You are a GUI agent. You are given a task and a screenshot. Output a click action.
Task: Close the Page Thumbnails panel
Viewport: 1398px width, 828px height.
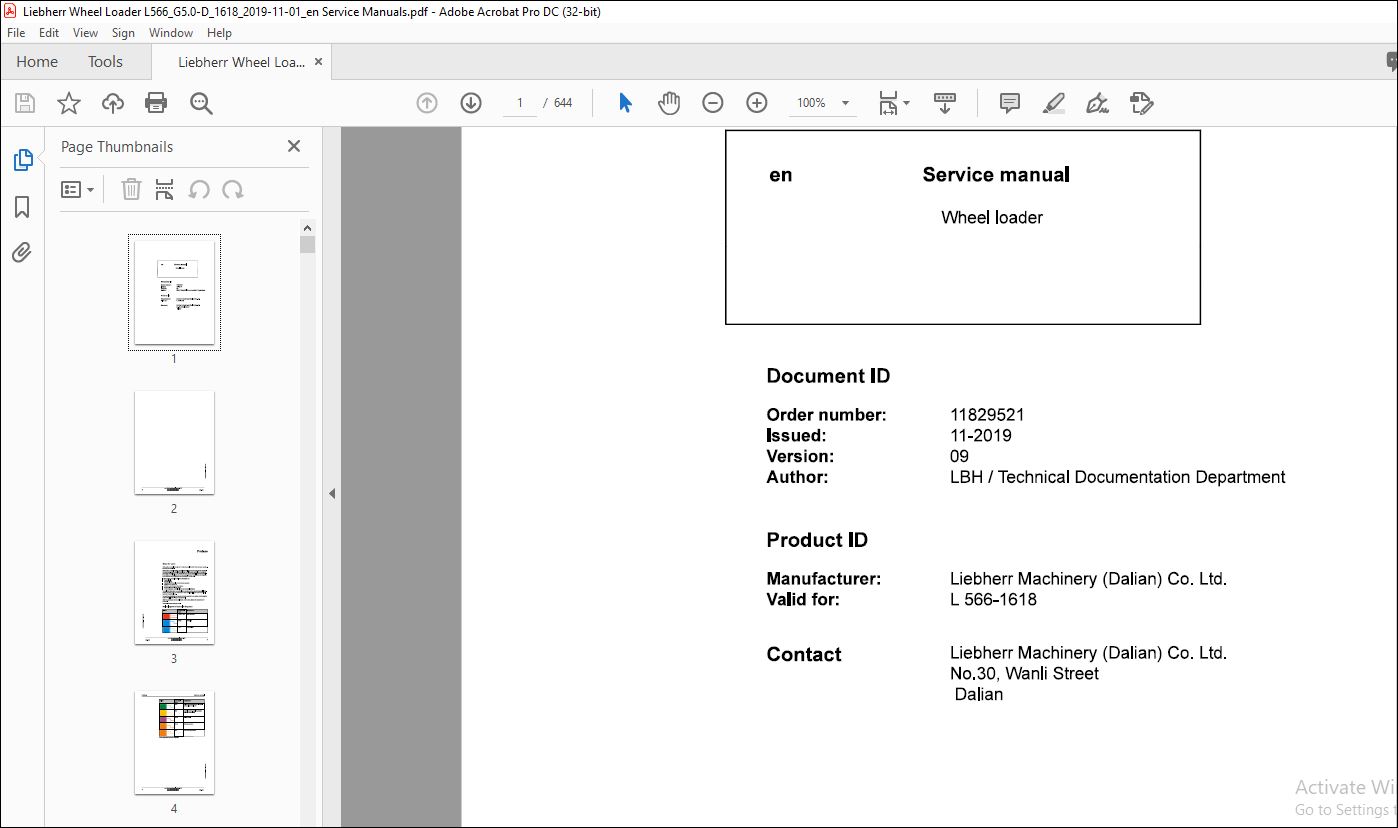click(294, 146)
